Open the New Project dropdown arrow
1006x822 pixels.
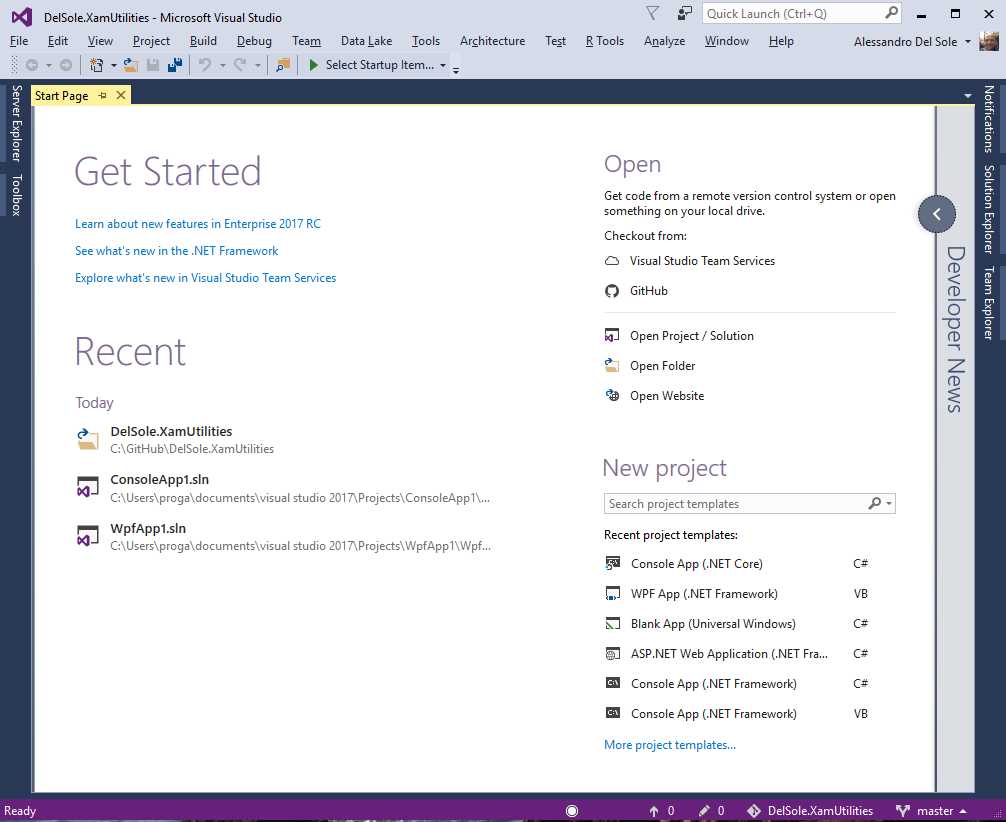point(114,65)
